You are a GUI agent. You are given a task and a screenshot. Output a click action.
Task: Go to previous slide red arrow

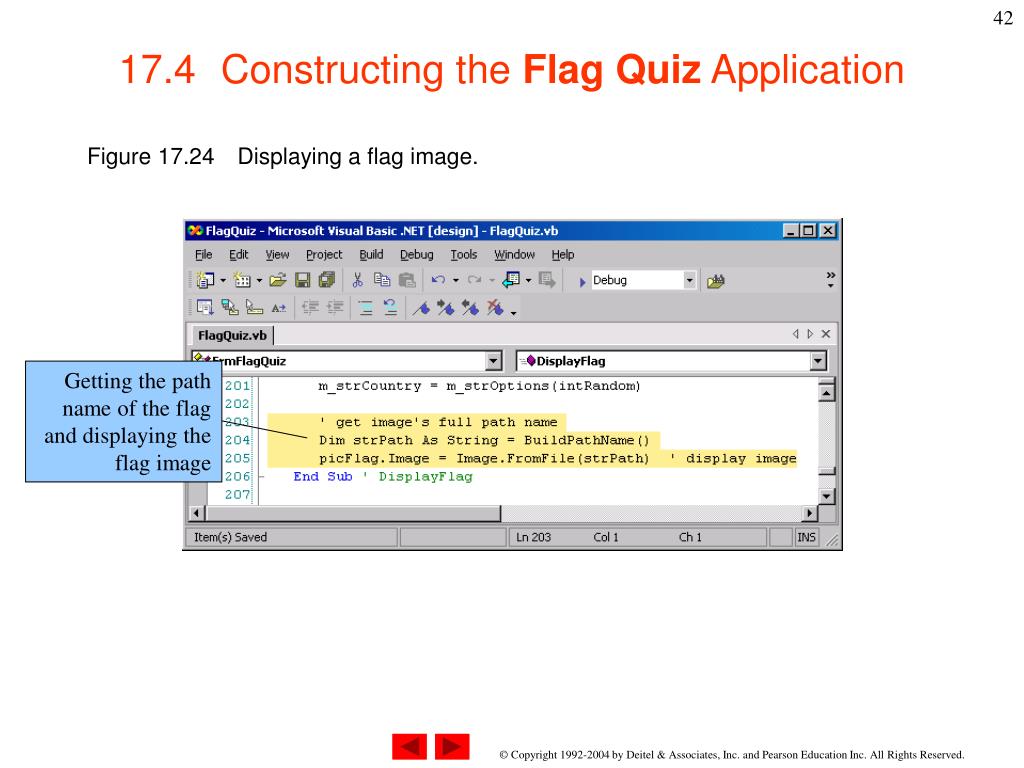coord(409,746)
